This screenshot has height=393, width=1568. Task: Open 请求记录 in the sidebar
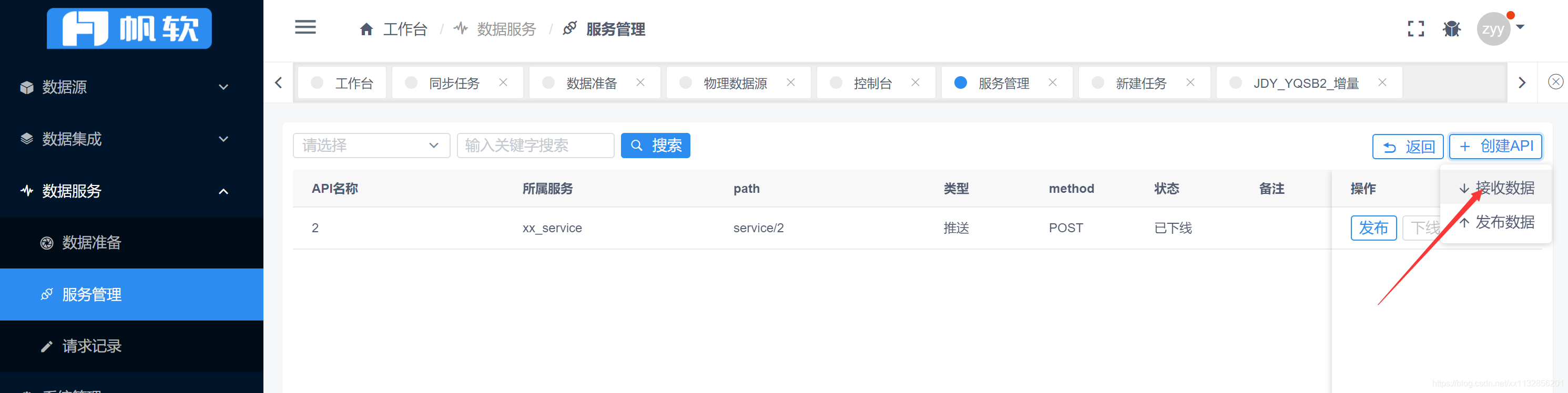click(131, 346)
